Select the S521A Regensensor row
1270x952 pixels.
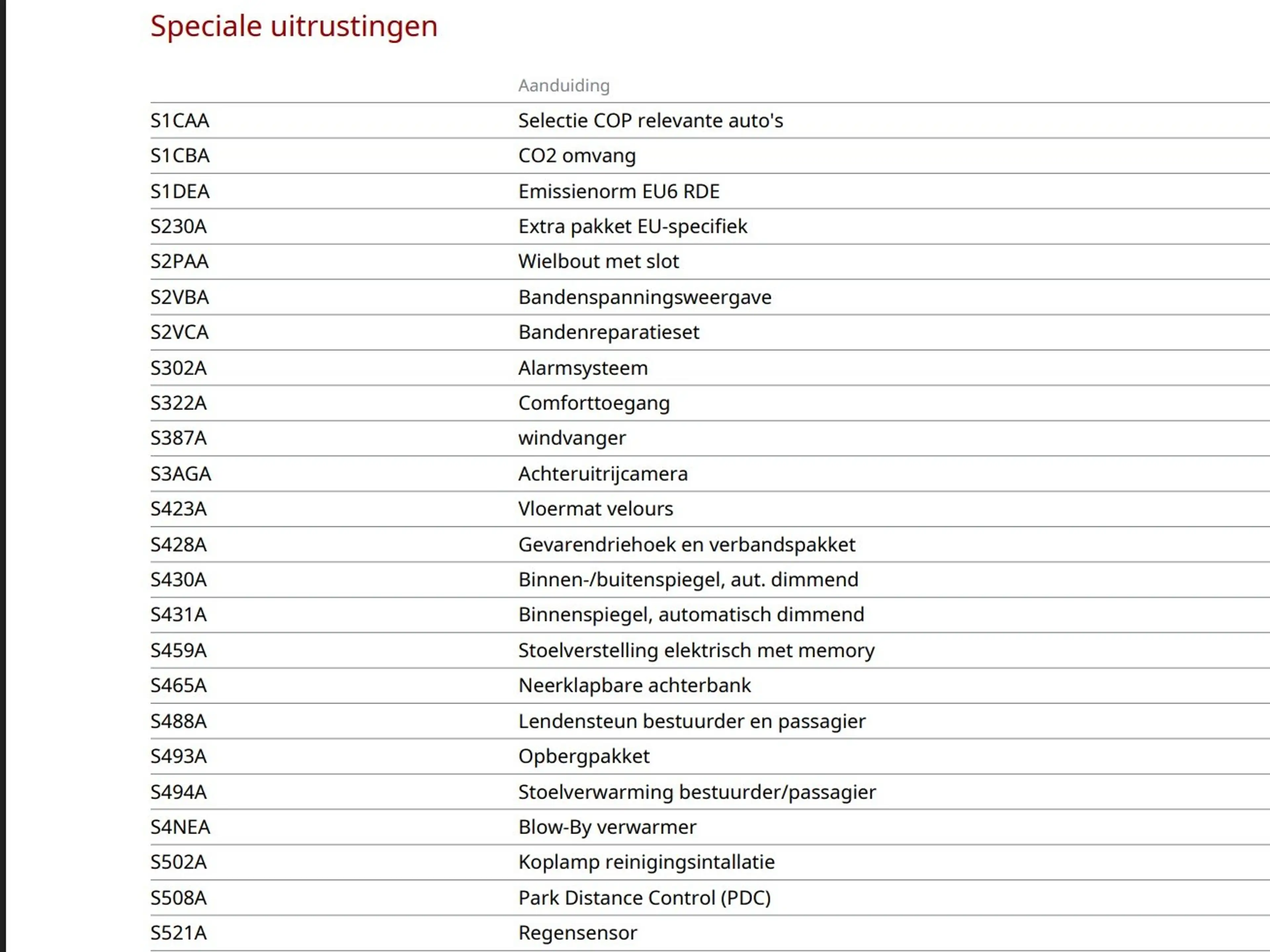click(x=710, y=933)
